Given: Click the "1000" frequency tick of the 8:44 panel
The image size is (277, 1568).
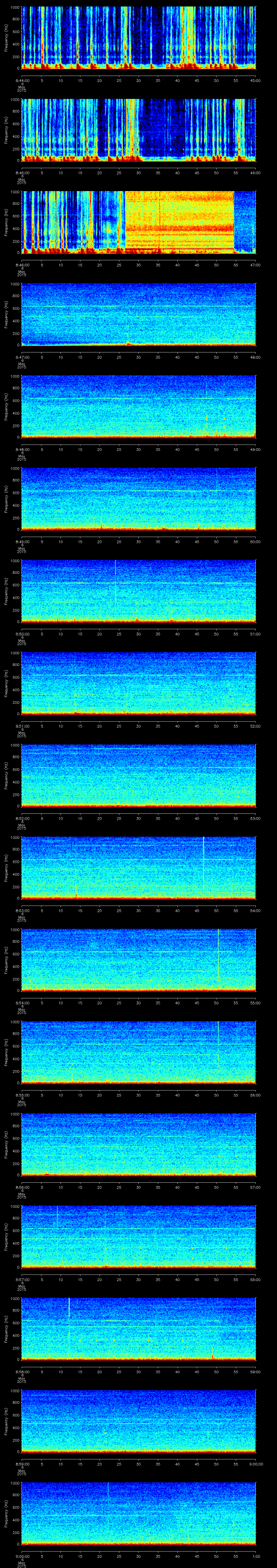Looking at the screenshot, I should [x=15, y=7].
